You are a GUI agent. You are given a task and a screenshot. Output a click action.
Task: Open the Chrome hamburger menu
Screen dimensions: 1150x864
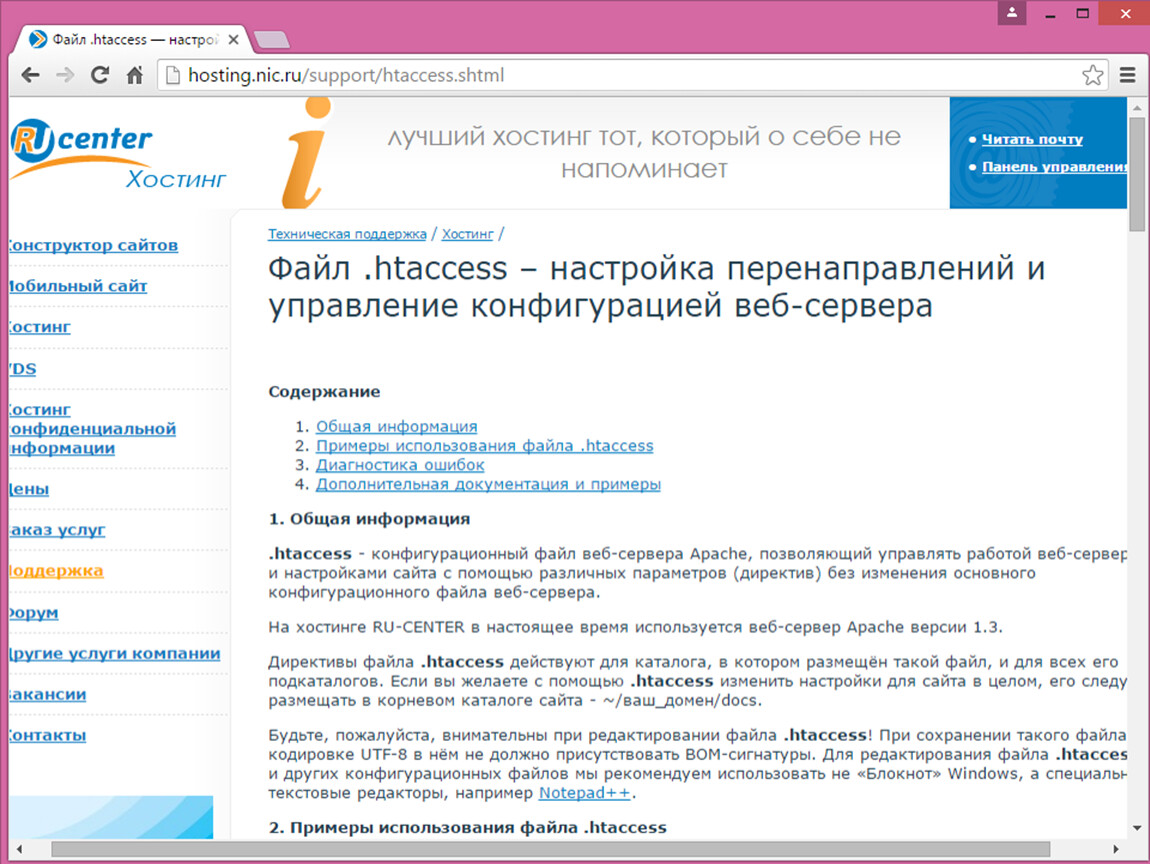click(1128, 75)
